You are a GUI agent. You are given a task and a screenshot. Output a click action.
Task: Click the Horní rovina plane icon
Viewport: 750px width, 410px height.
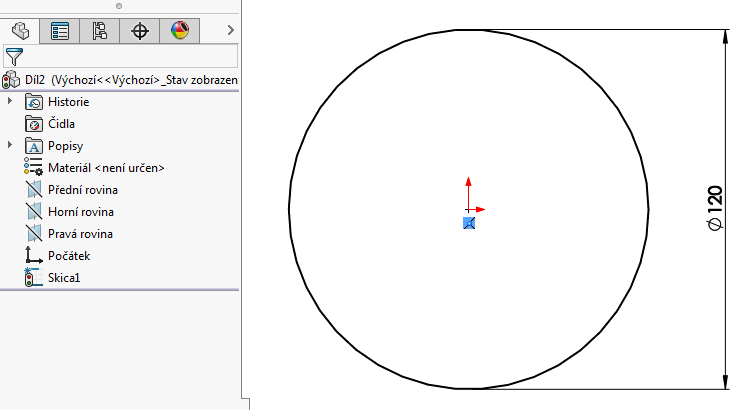[x=34, y=211]
